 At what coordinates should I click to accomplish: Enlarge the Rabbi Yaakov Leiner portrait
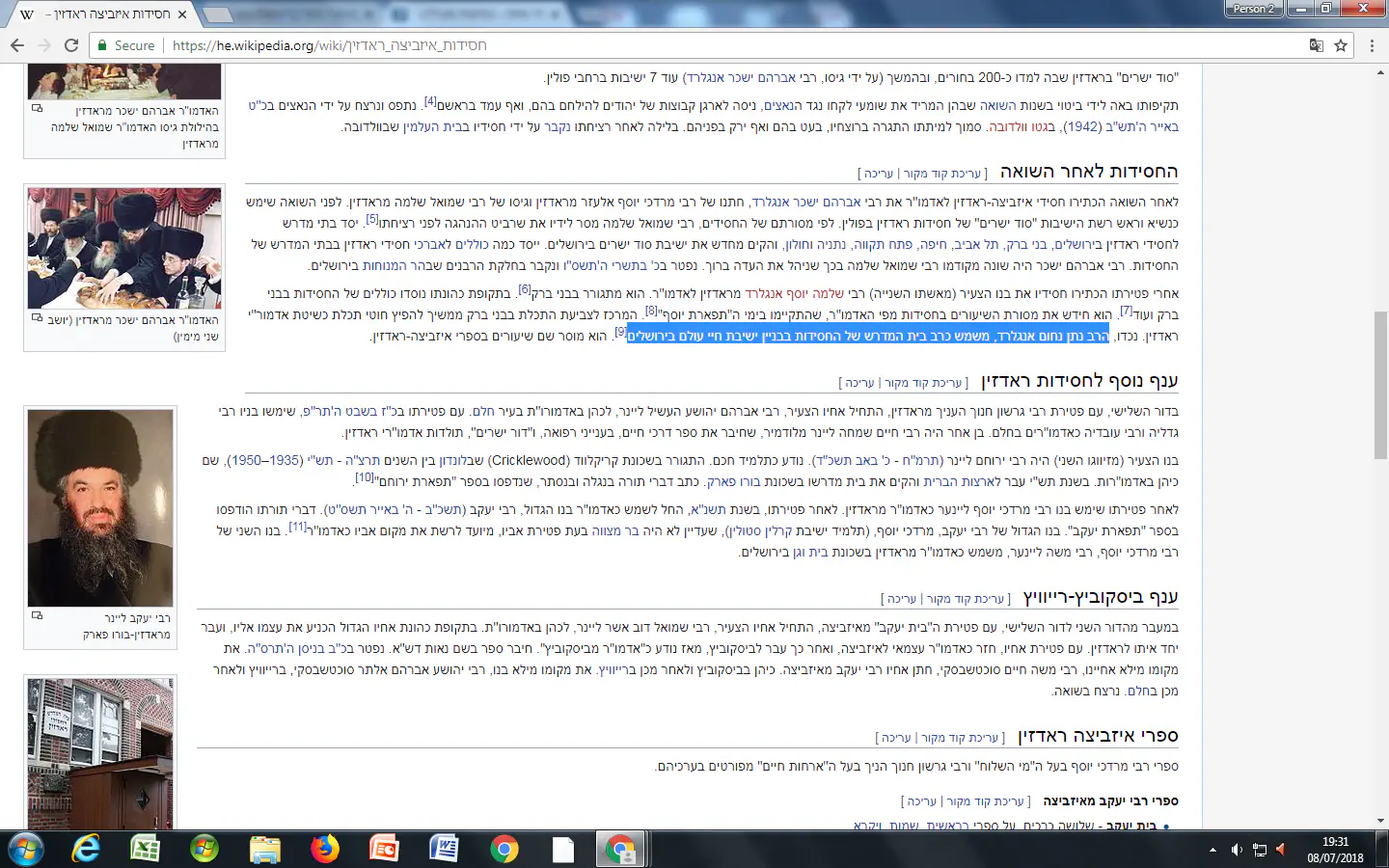point(100,507)
